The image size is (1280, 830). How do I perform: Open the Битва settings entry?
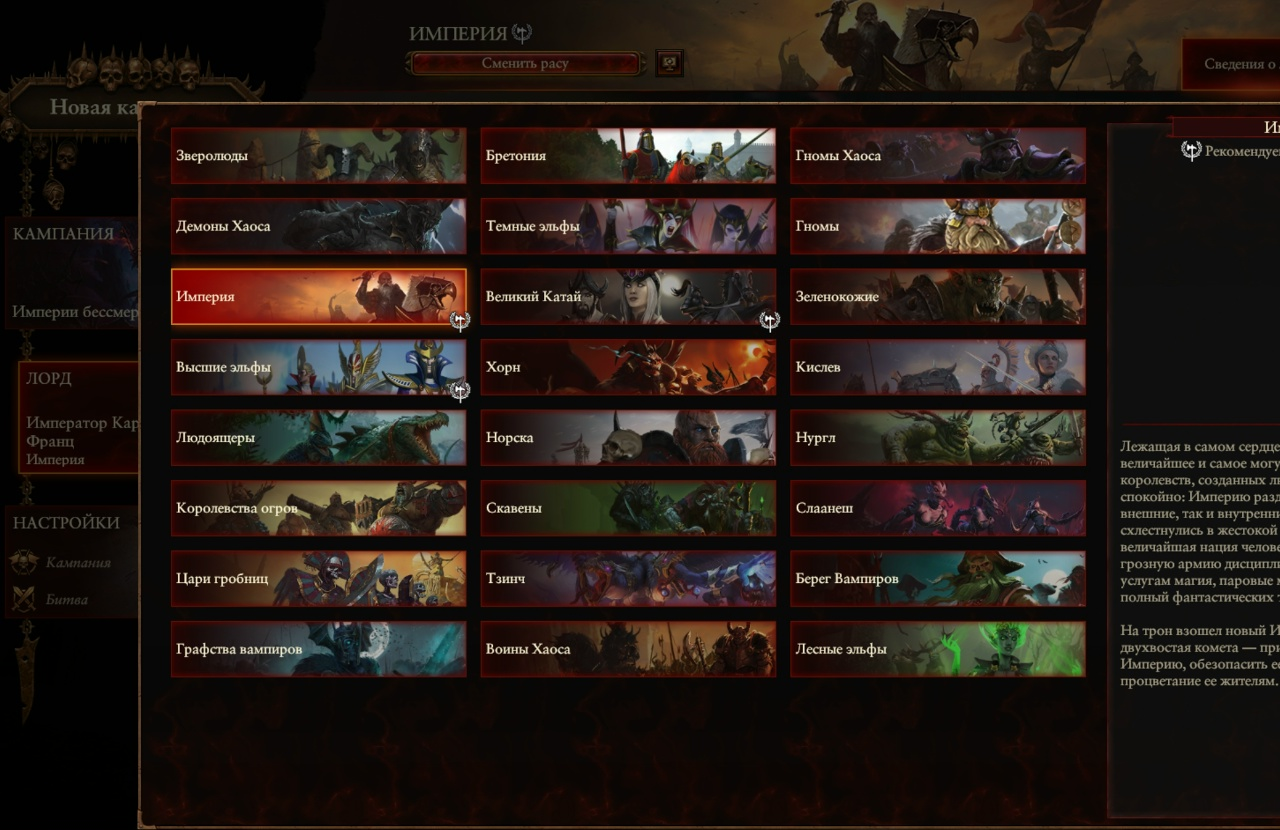[x=66, y=600]
